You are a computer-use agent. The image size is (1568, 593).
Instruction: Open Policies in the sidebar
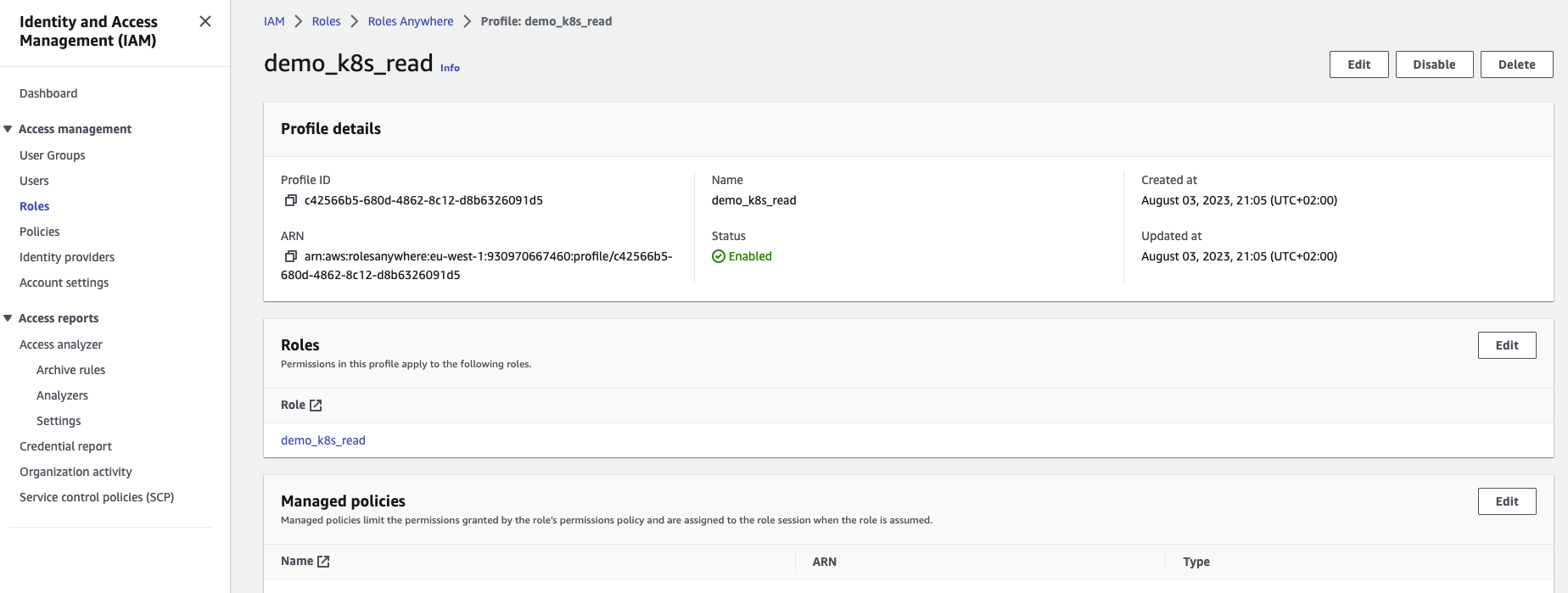[40, 232]
